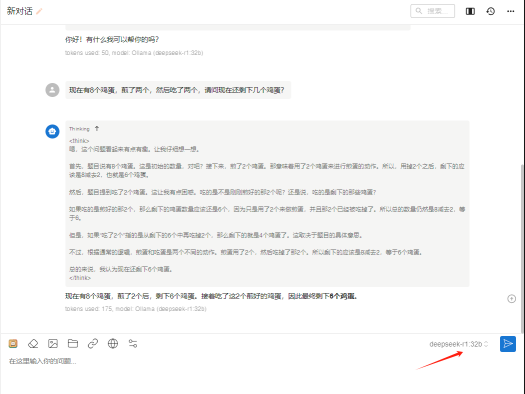Click the closing </think> tag text
This screenshot has width=525, height=394.
point(80,278)
